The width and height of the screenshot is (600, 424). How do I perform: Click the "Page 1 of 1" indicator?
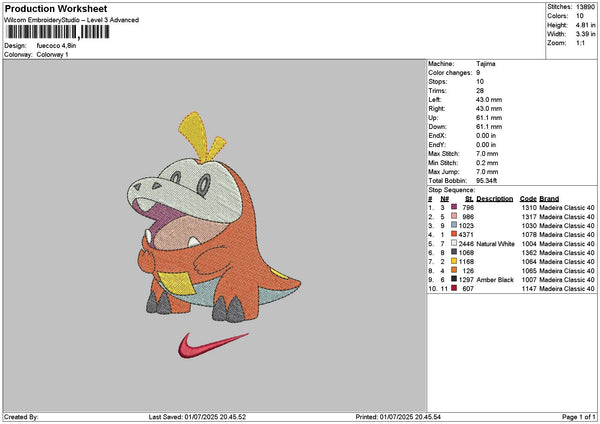coord(579,417)
